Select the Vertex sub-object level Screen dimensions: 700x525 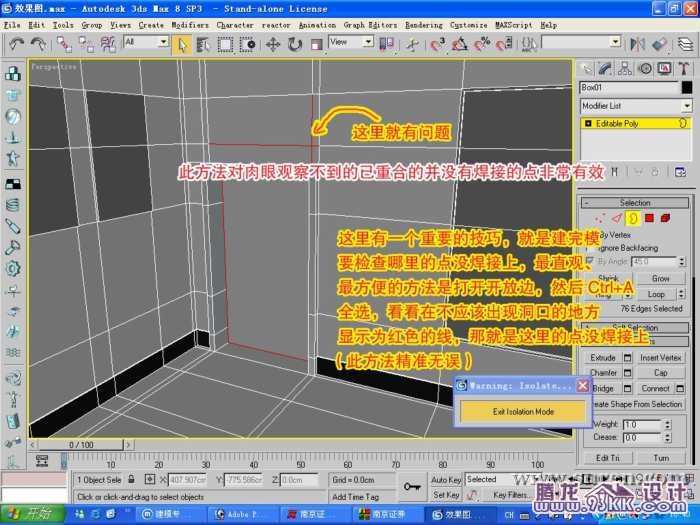[x=600, y=218]
